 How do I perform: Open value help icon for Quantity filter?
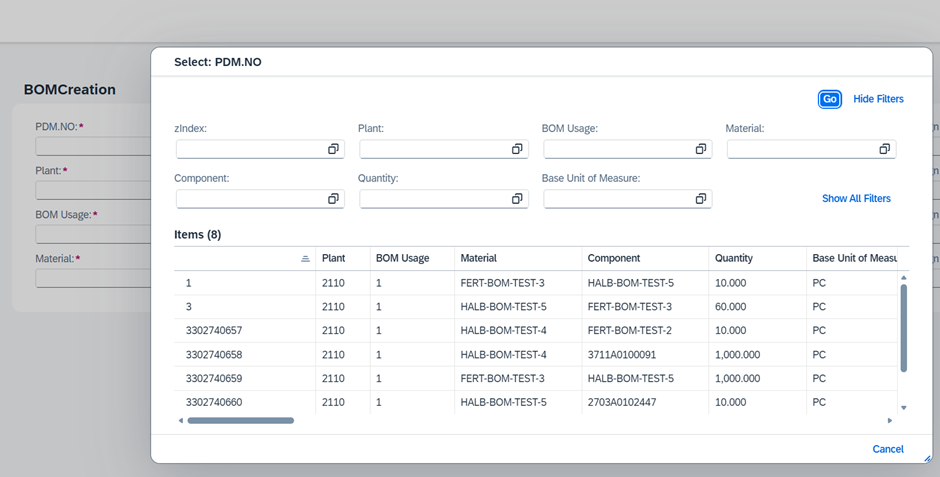coord(517,199)
